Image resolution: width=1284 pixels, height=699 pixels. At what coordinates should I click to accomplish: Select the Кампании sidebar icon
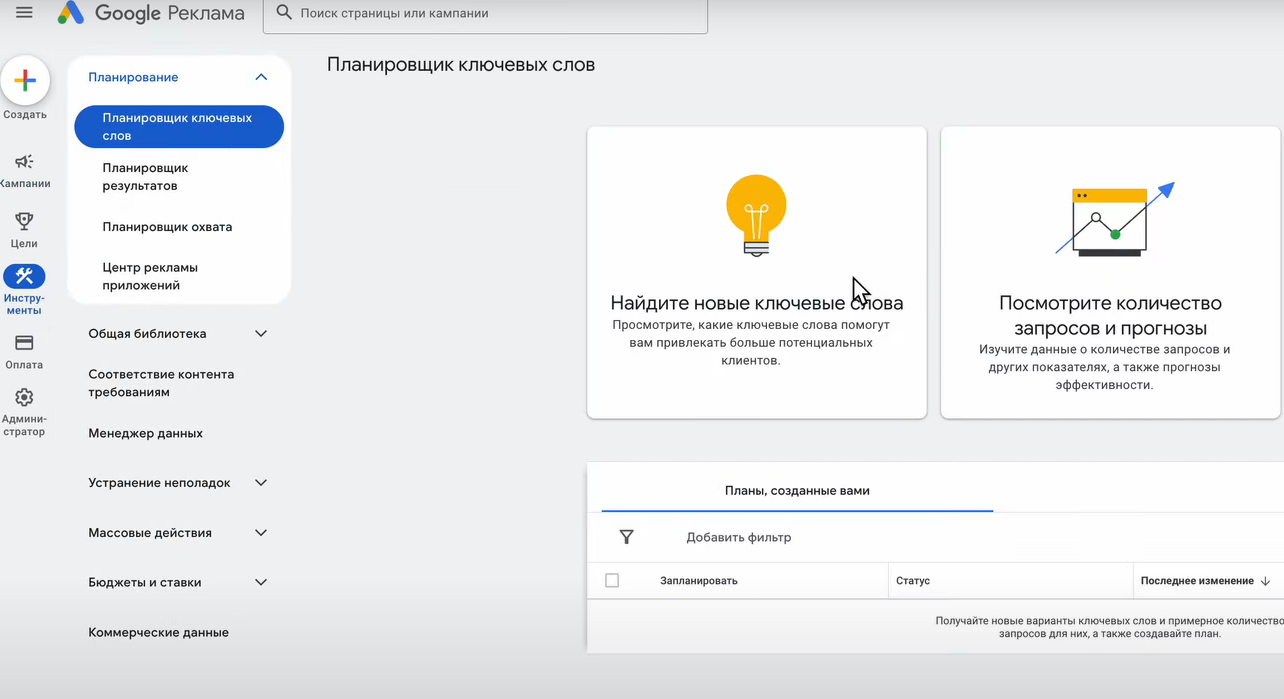[x=23, y=163]
